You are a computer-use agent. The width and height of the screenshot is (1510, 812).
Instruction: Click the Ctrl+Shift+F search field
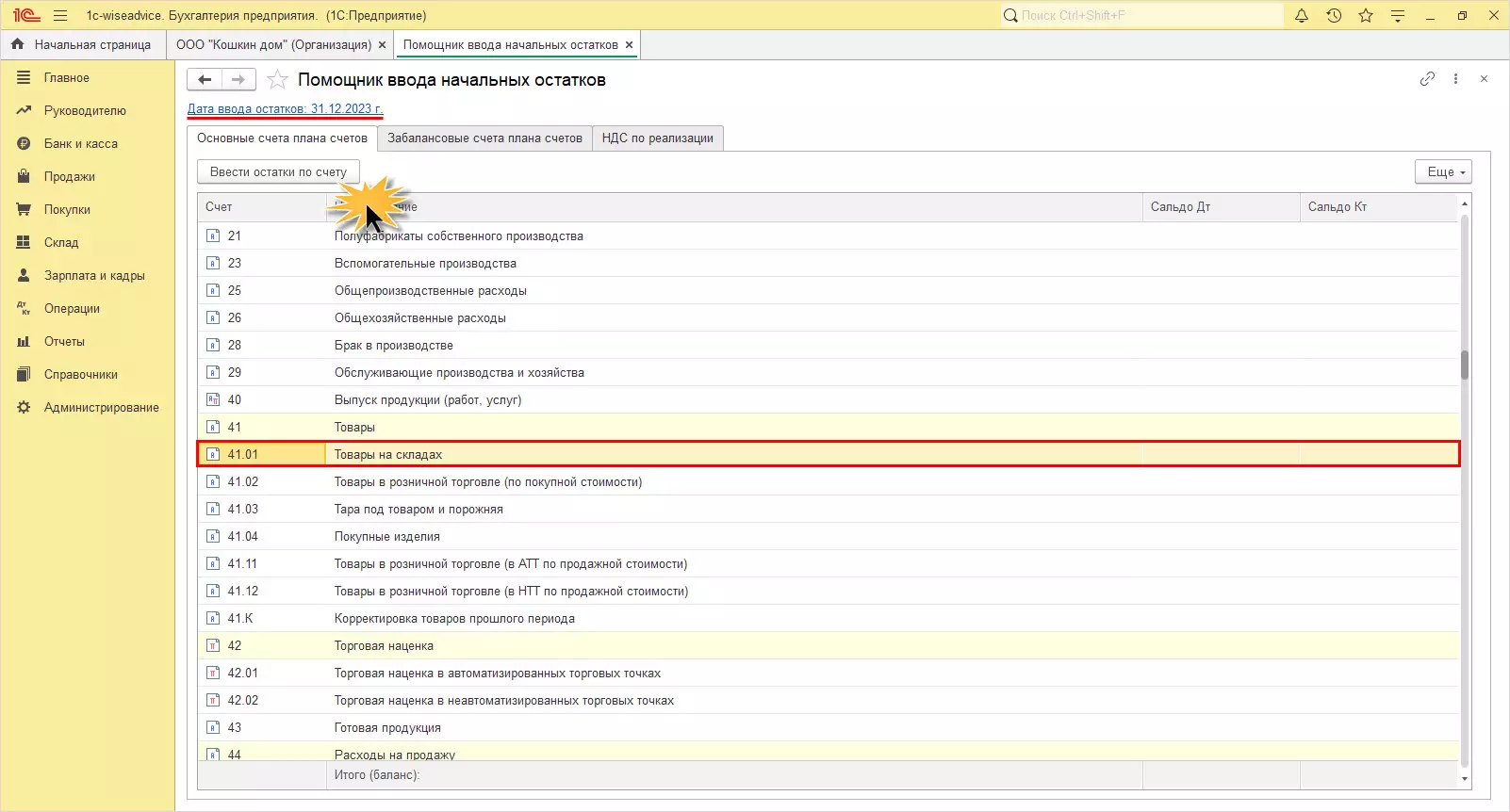(x=1141, y=16)
